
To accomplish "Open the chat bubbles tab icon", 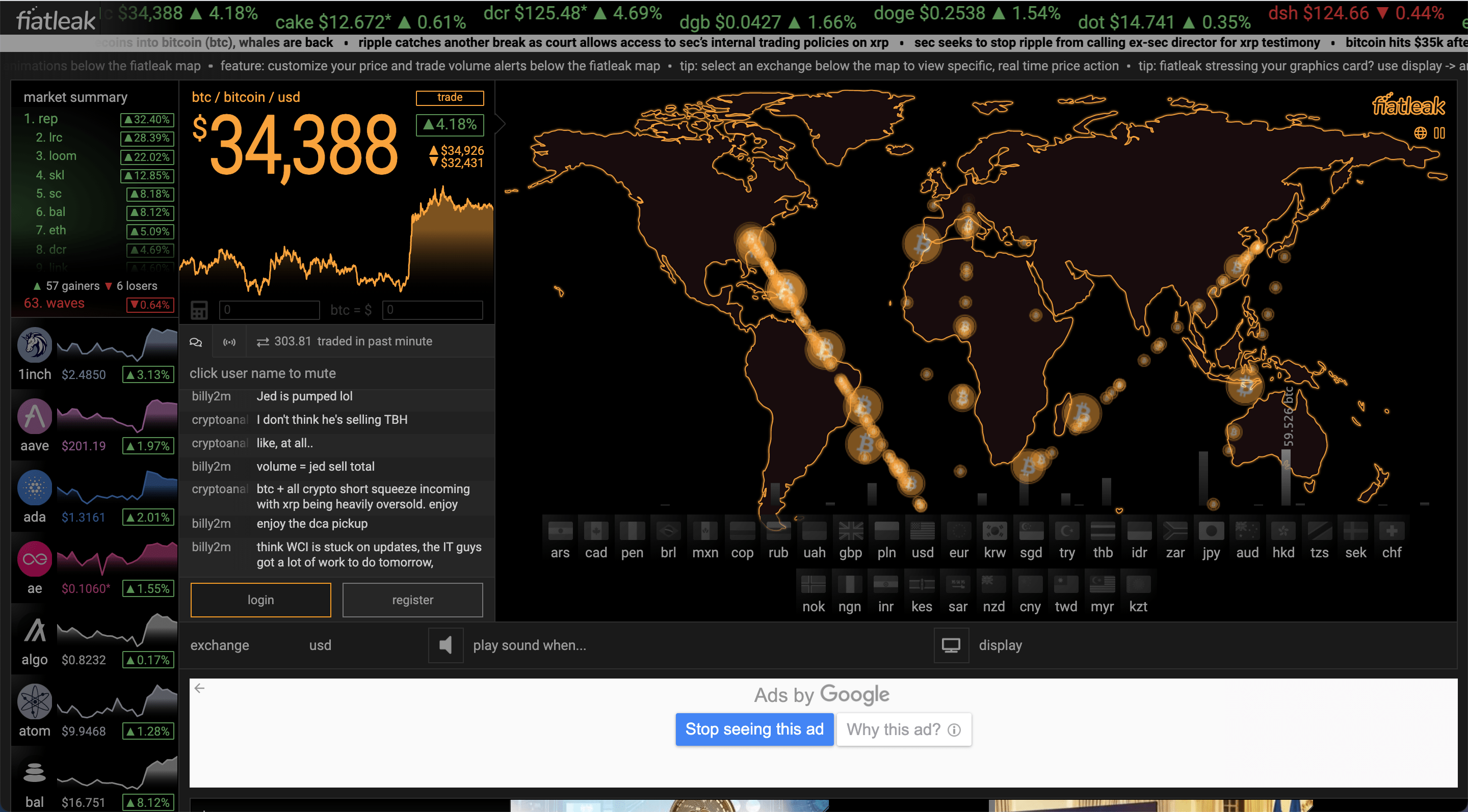I will click(195, 342).
